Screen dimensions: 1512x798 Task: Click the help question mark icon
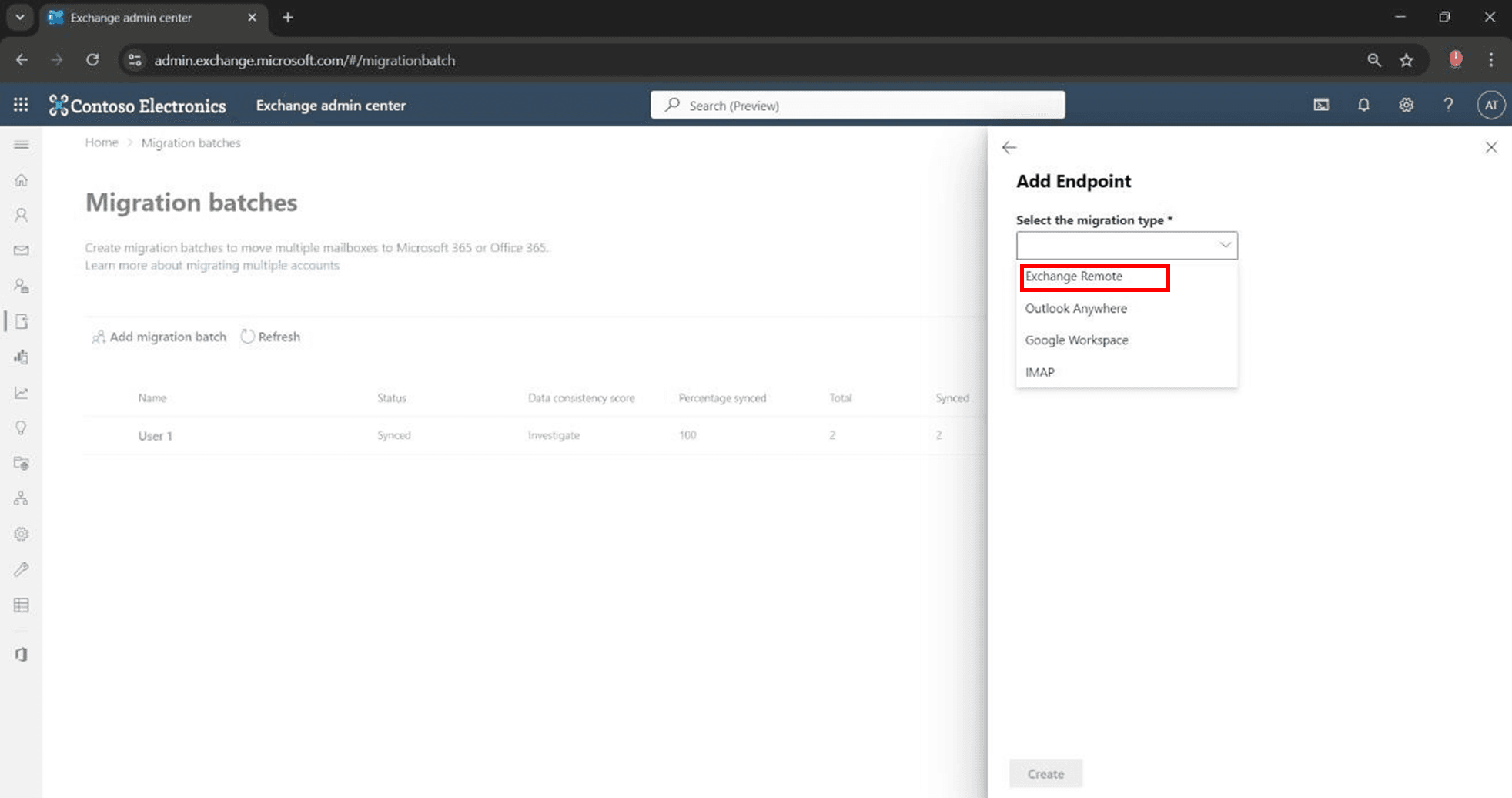[1448, 105]
